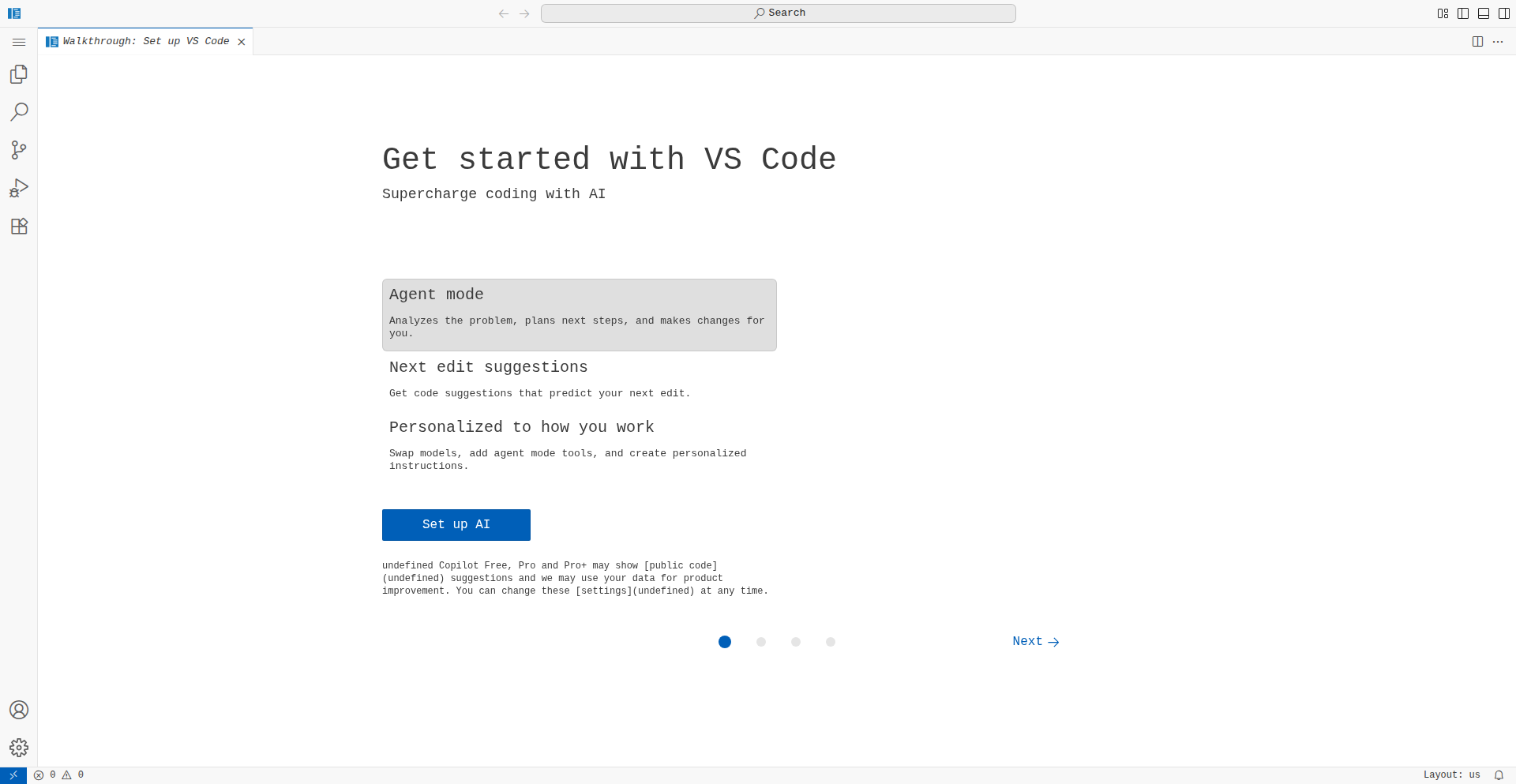Toggle the secondary side bar
Screen dimensions: 1516x784
click(1504, 13)
